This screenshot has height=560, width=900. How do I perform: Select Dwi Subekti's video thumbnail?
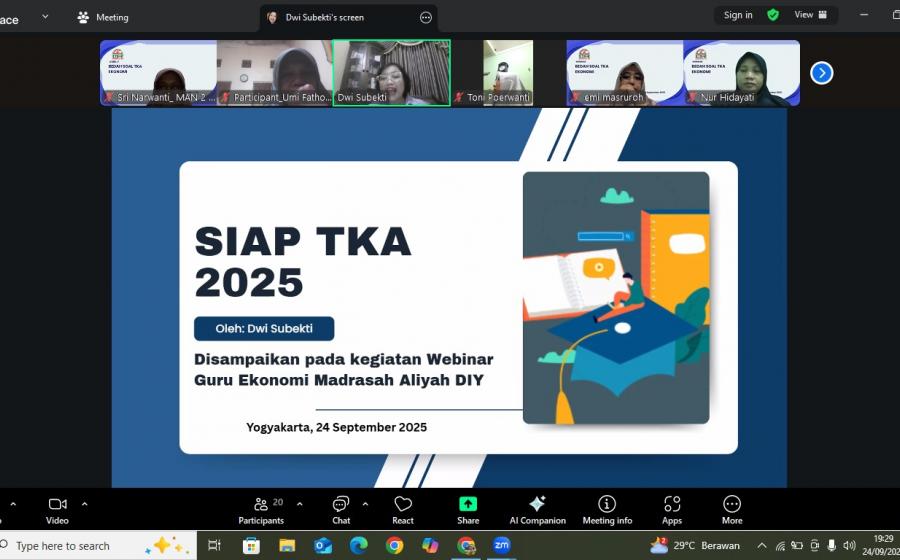(391, 72)
